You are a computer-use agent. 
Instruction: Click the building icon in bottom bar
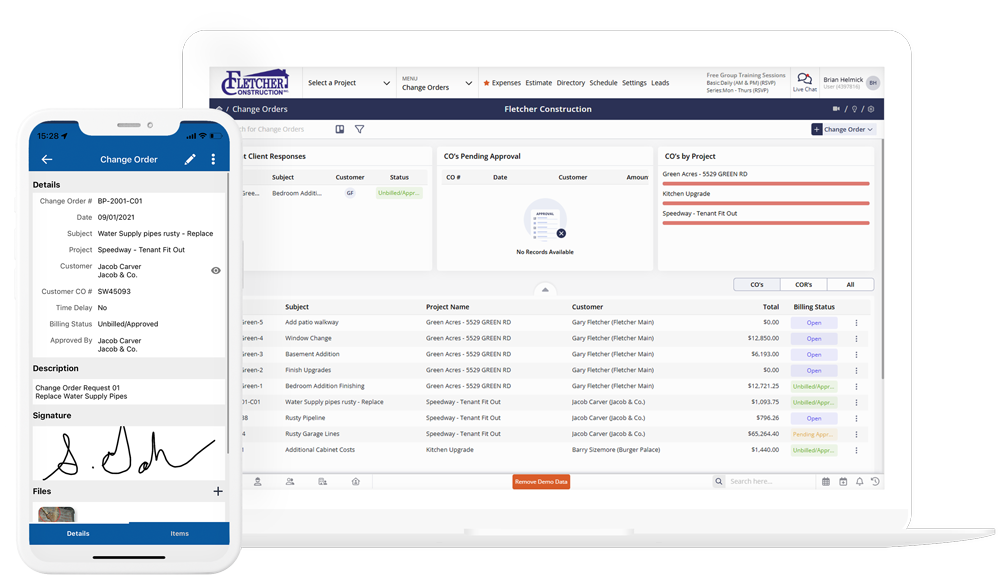click(x=323, y=482)
